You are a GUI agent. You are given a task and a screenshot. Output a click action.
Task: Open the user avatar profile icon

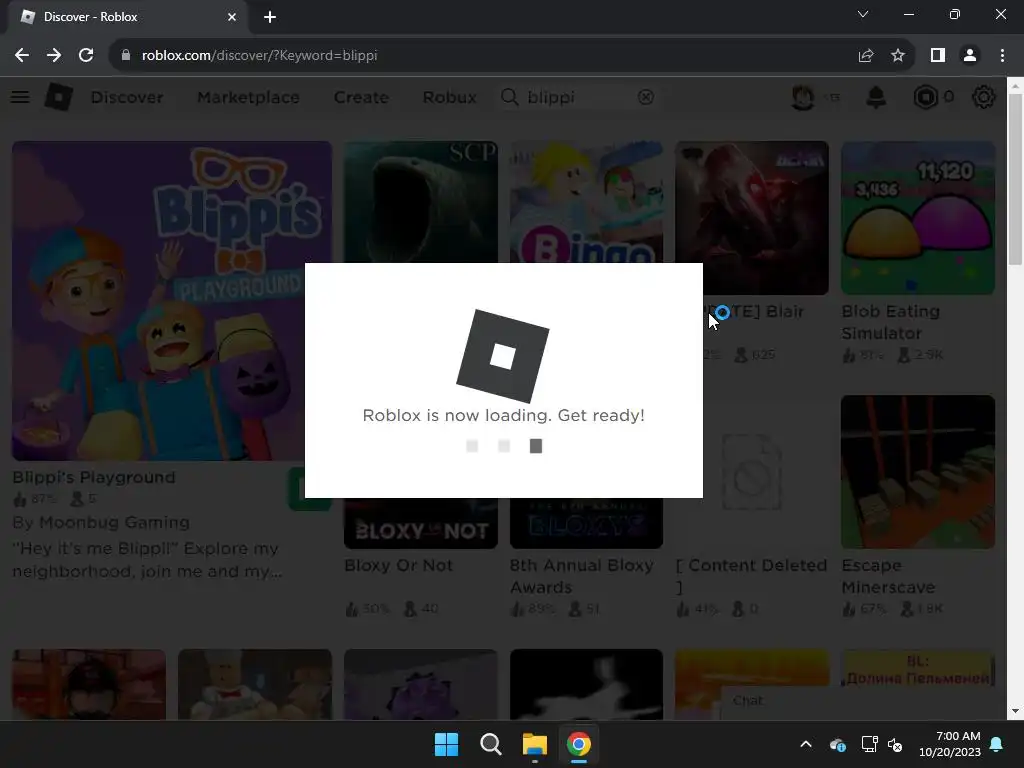click(803, 97)
